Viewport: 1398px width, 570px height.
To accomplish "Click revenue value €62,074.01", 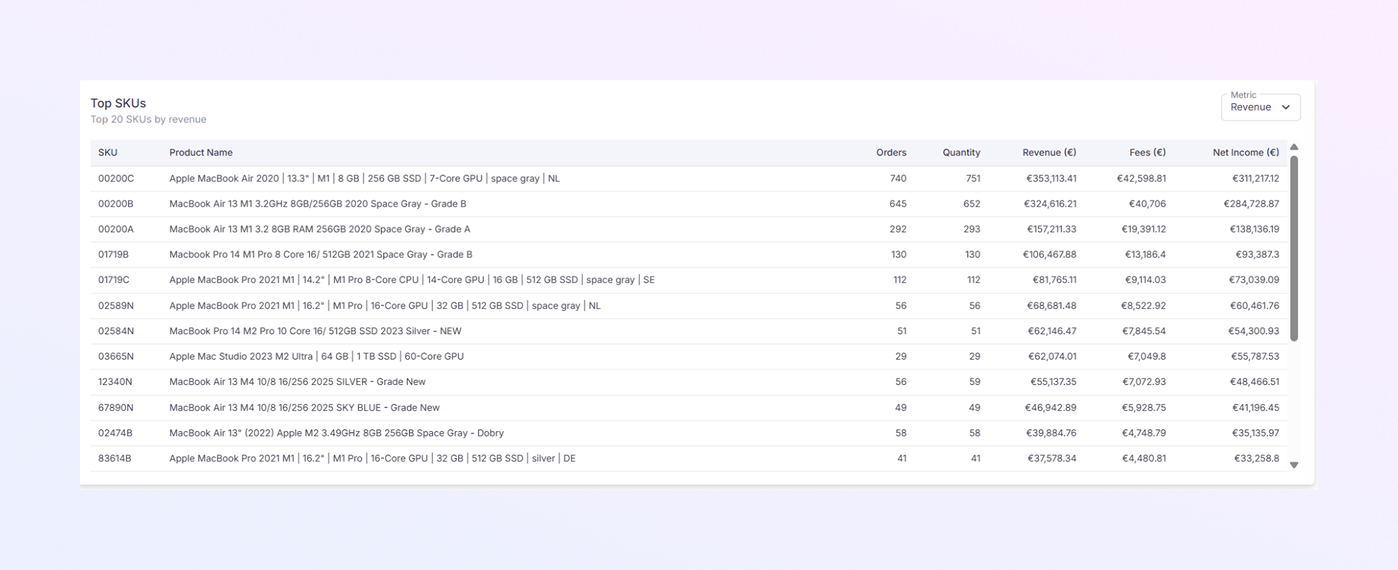I will tap(1052, 357).
